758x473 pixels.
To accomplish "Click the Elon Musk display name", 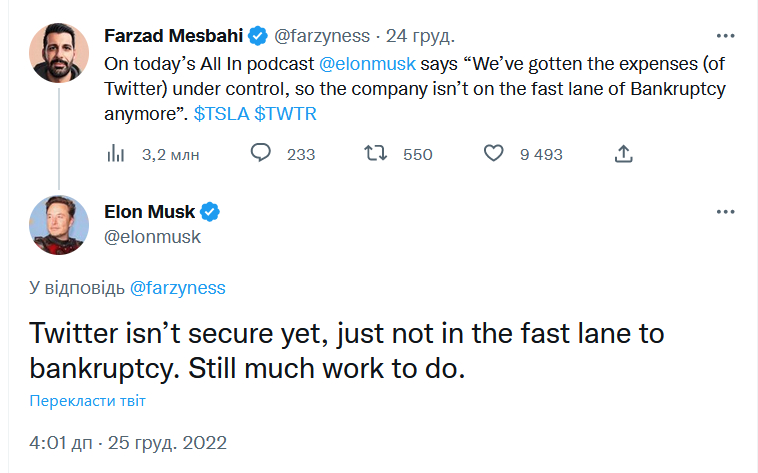I will 149,212.
